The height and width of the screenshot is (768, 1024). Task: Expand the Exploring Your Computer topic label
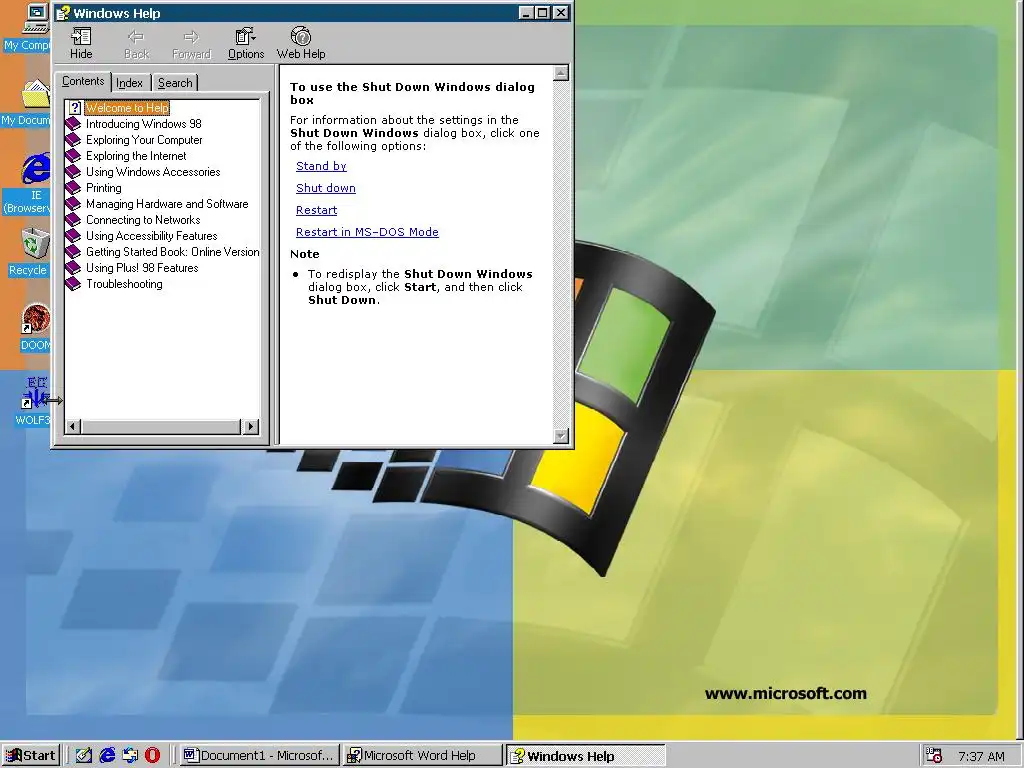coord(144,140)
